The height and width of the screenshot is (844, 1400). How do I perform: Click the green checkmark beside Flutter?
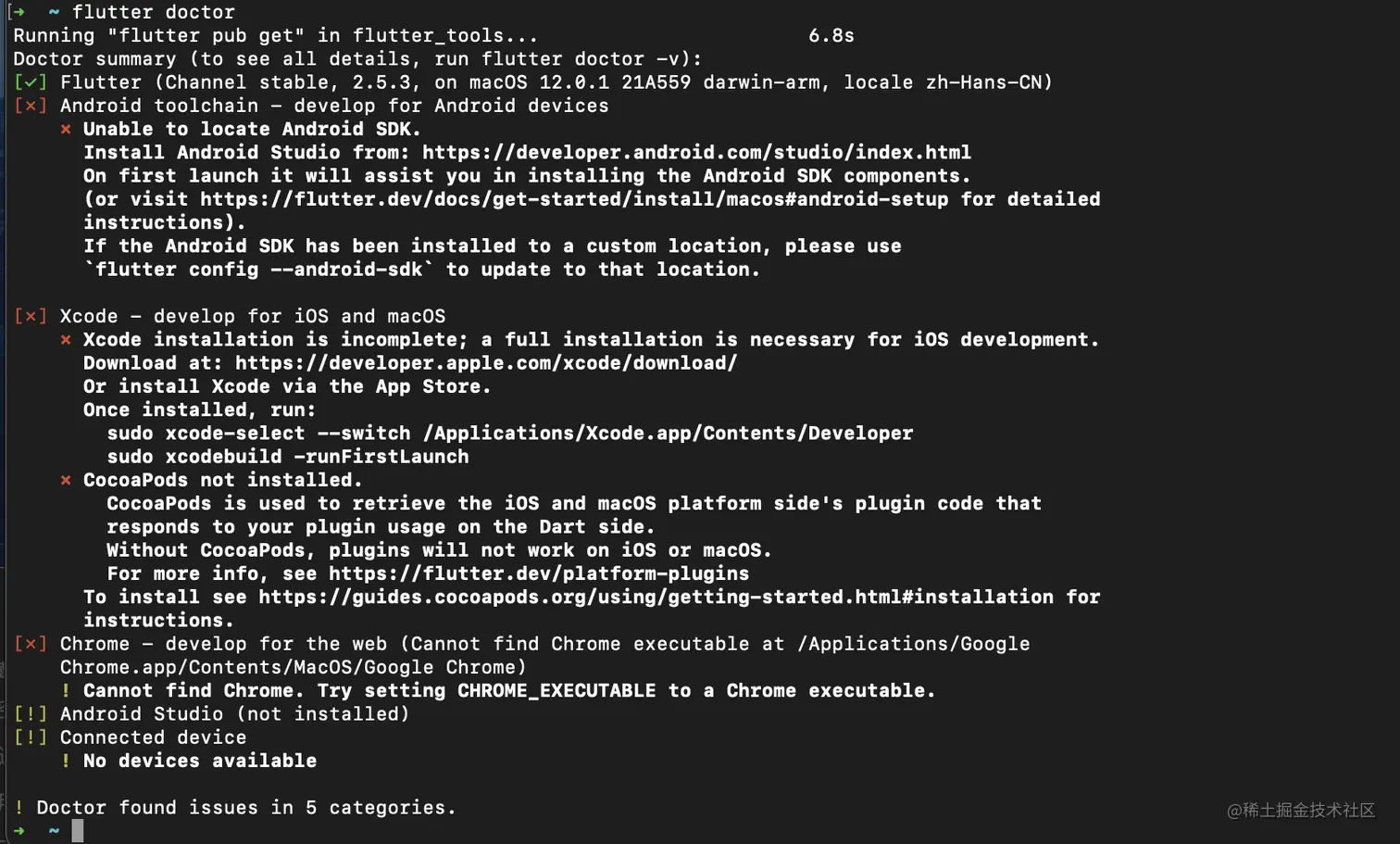point(31,82)
